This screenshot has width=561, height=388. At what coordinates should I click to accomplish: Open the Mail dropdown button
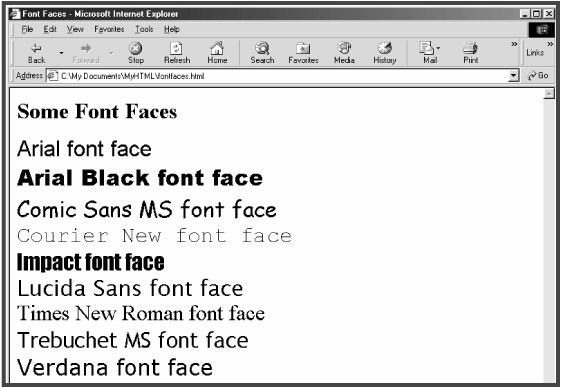(430, 53)
